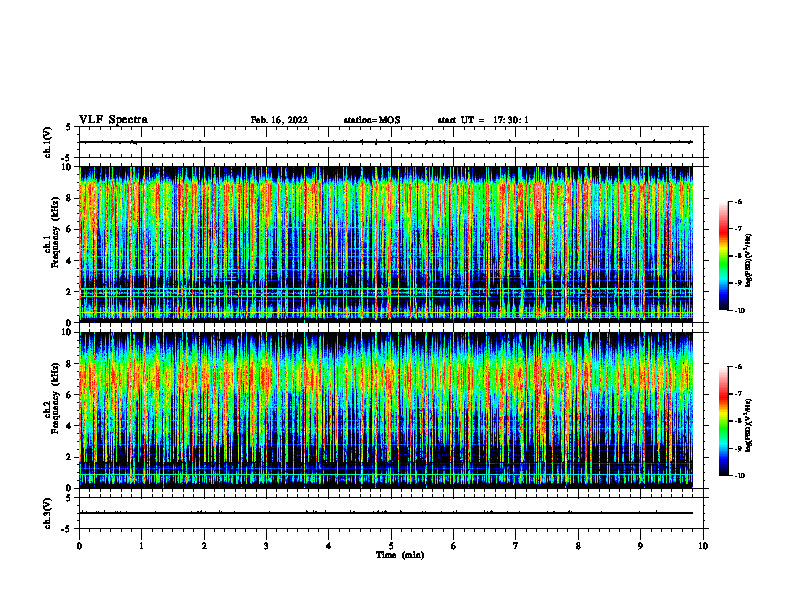The height and width of the screenshot is (612, 792).
Task: Click the "-10" label on ch.1 colorbar
Action: click(740, 311)
